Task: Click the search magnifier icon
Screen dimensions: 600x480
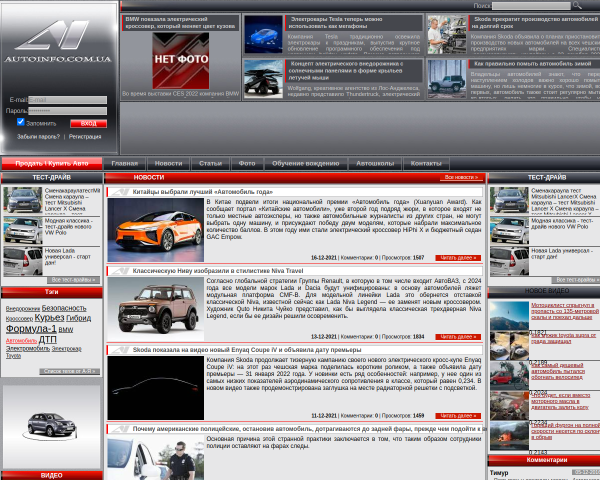Action: (x=577, y=5)
